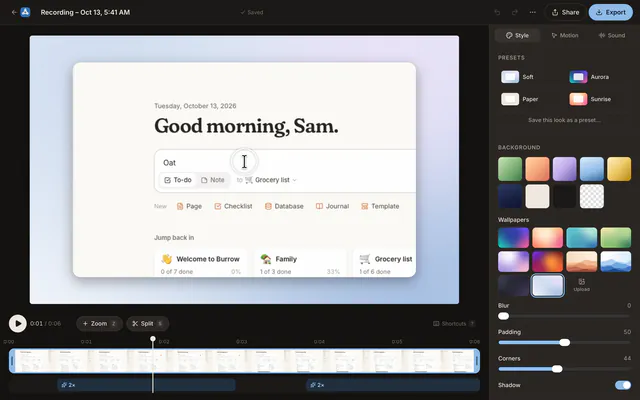Select the light blue background swatch
Viewport: 640px width, 400px height.
coord(592,169)
